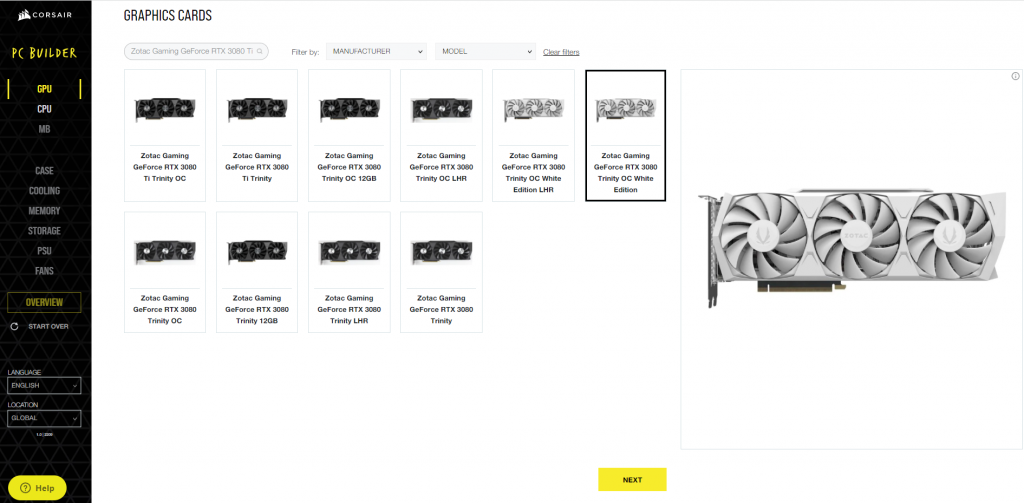Image resolution: width=1024 pixels, height=503 pixels.
Task: Switch to the MB step in sidebar
Action: [44, 129]
